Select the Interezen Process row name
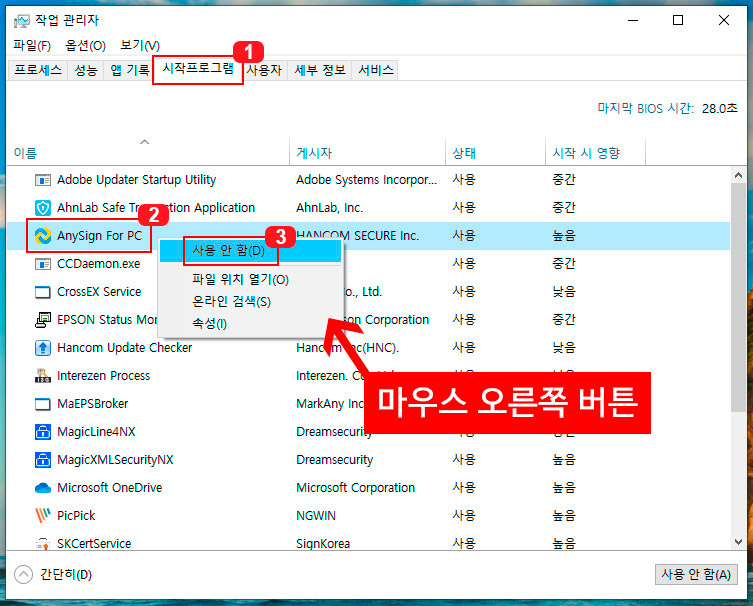753x606 pixels. 103,376
